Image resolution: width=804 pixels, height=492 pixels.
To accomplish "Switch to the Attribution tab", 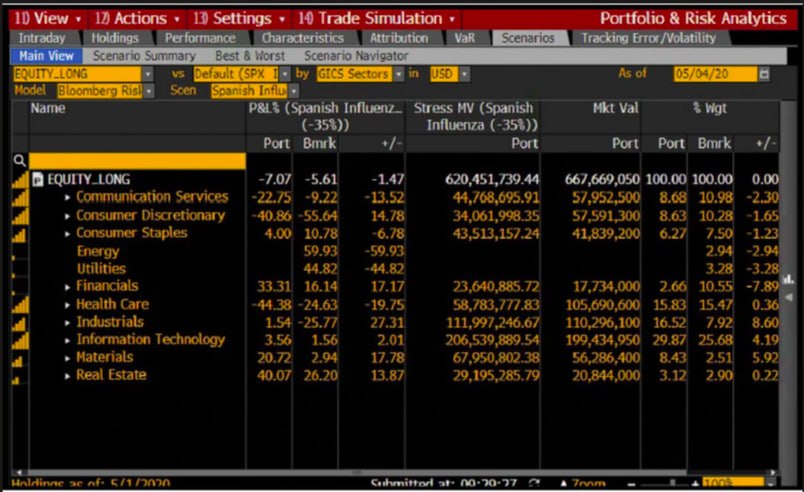I will point(399,38).
